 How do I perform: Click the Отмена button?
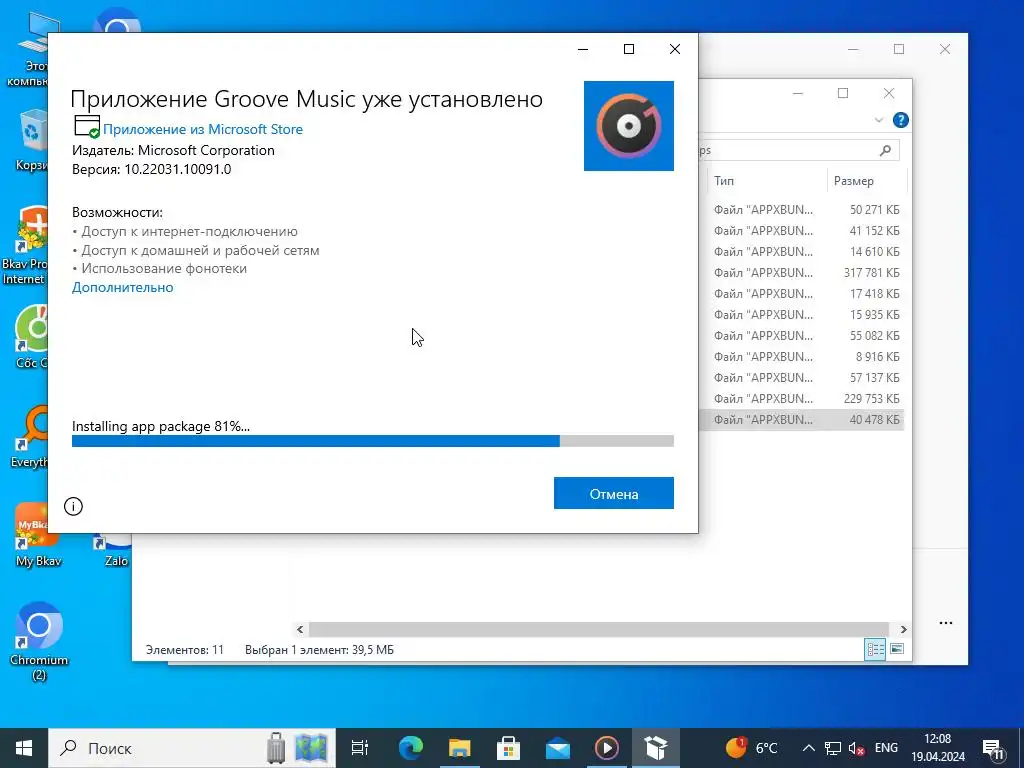pos(614,493)
